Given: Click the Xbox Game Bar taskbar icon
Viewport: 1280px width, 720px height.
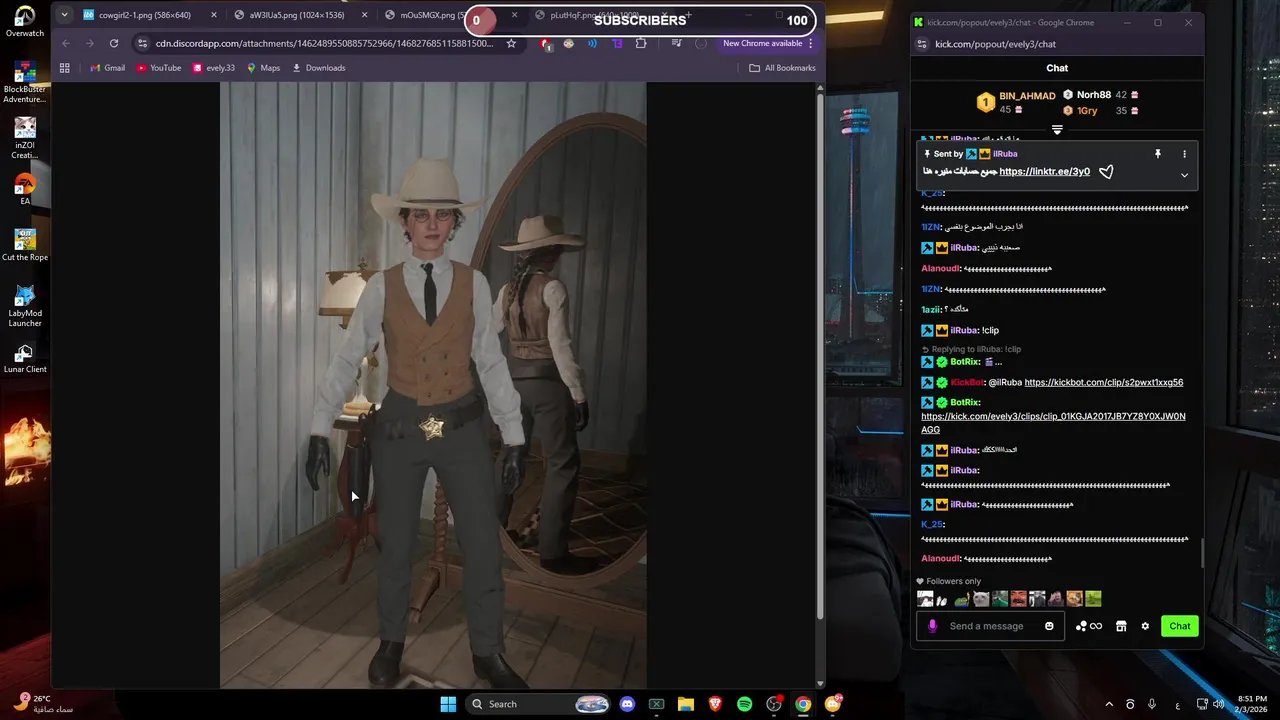Looking at the screenshot, I should tap(656, 704).
